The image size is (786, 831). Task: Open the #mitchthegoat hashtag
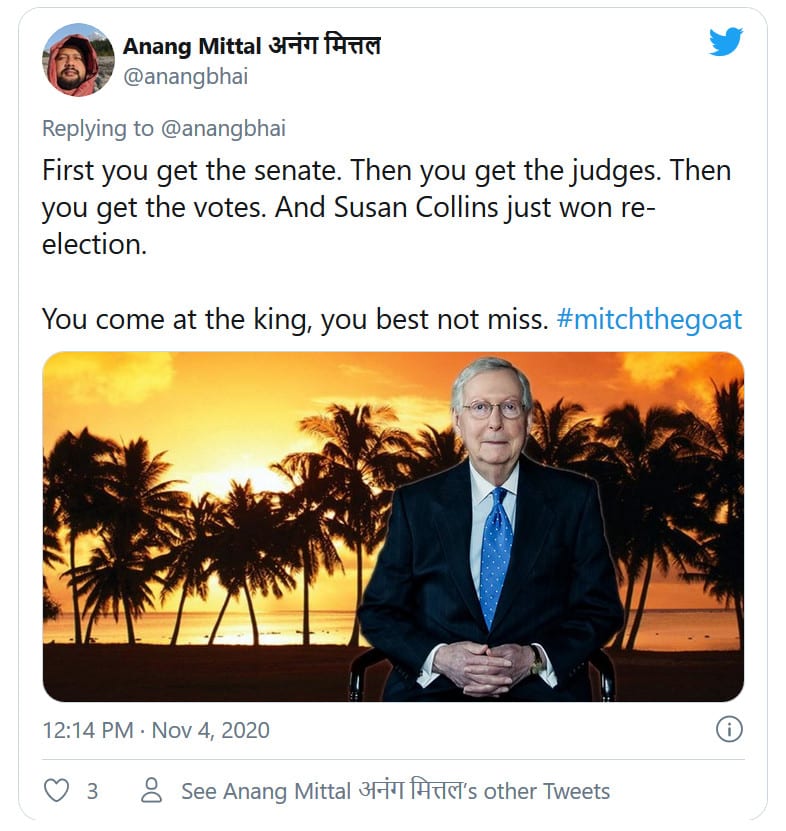point(649,320)
